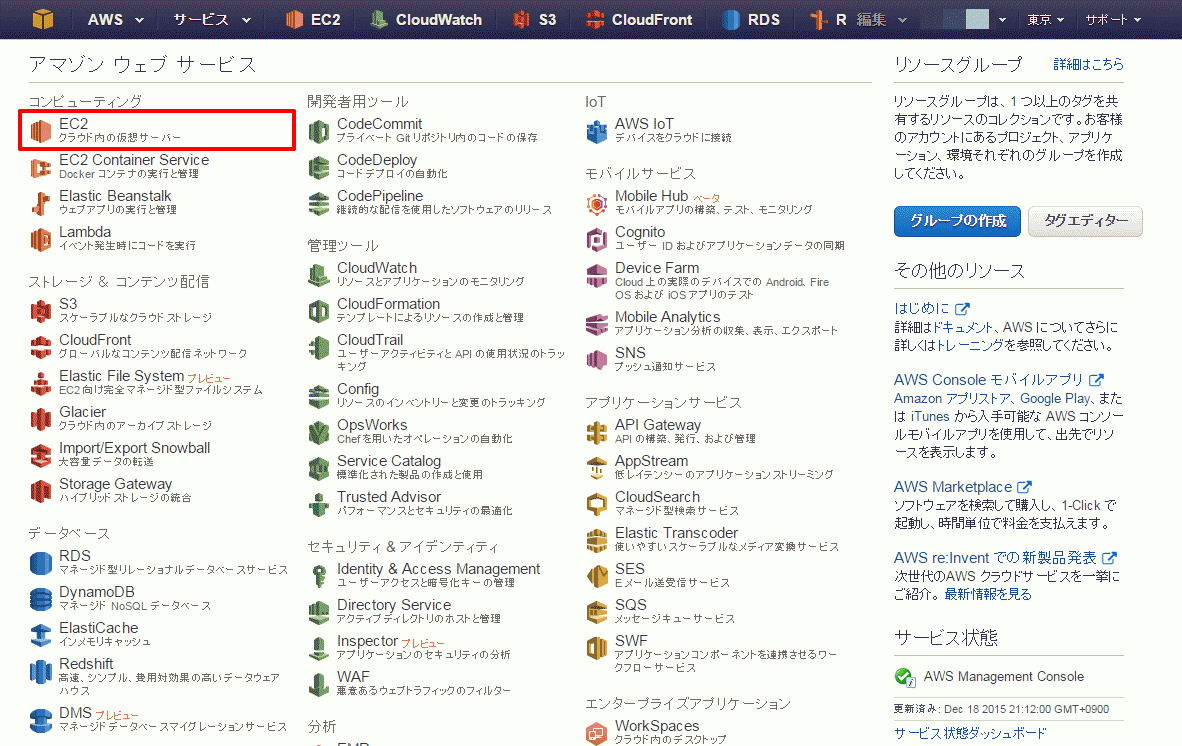This screenshot has width=1182, height=746.
Task: Click the AWS cube logo icon
Action: (43, 19)
